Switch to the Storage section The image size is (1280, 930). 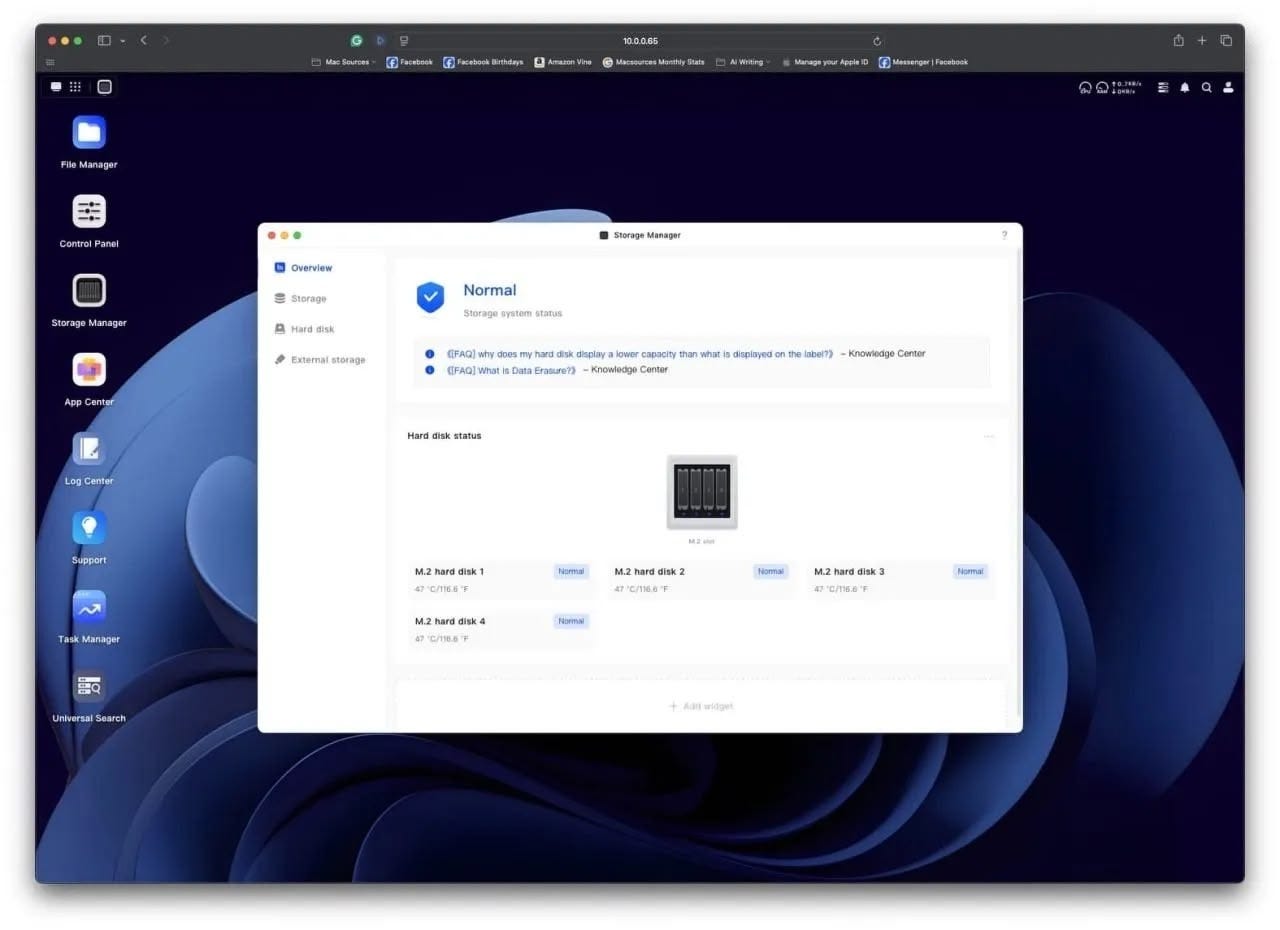pyautogui.click(x=301, y=298)
